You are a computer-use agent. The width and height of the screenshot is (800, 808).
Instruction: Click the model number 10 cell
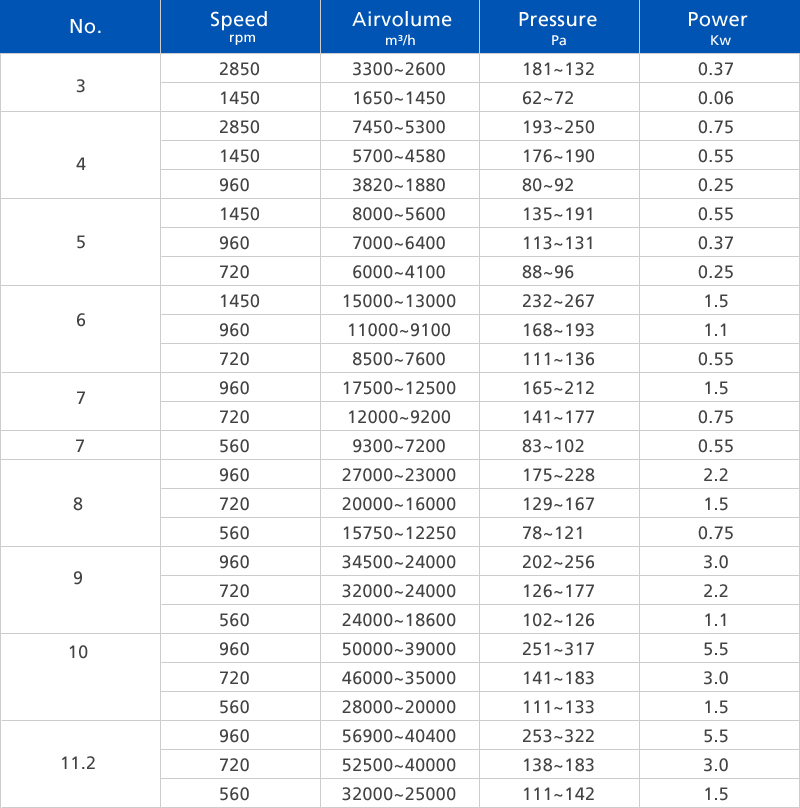[79, 653]
